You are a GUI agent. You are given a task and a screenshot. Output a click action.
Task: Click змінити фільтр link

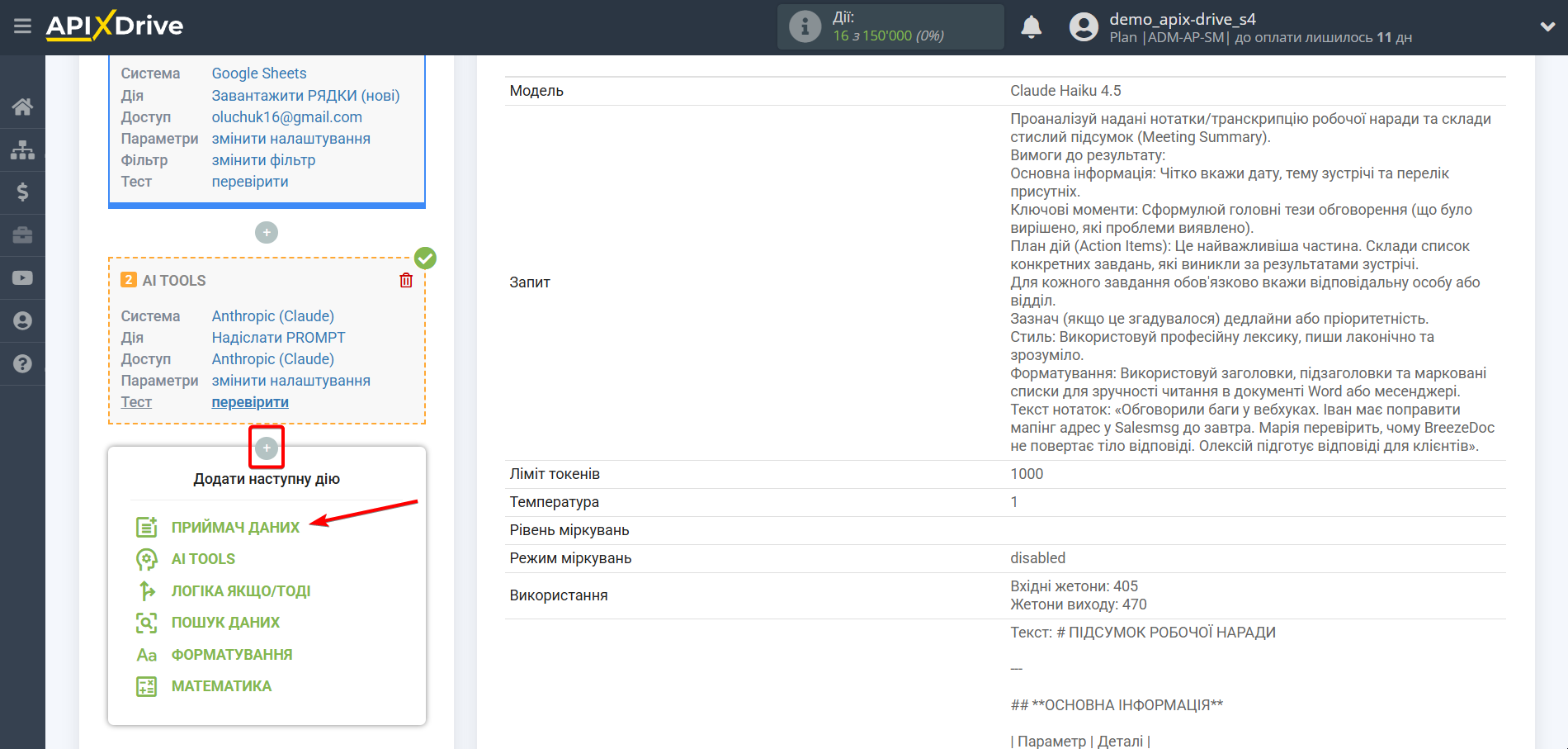[x=264, y=160]
